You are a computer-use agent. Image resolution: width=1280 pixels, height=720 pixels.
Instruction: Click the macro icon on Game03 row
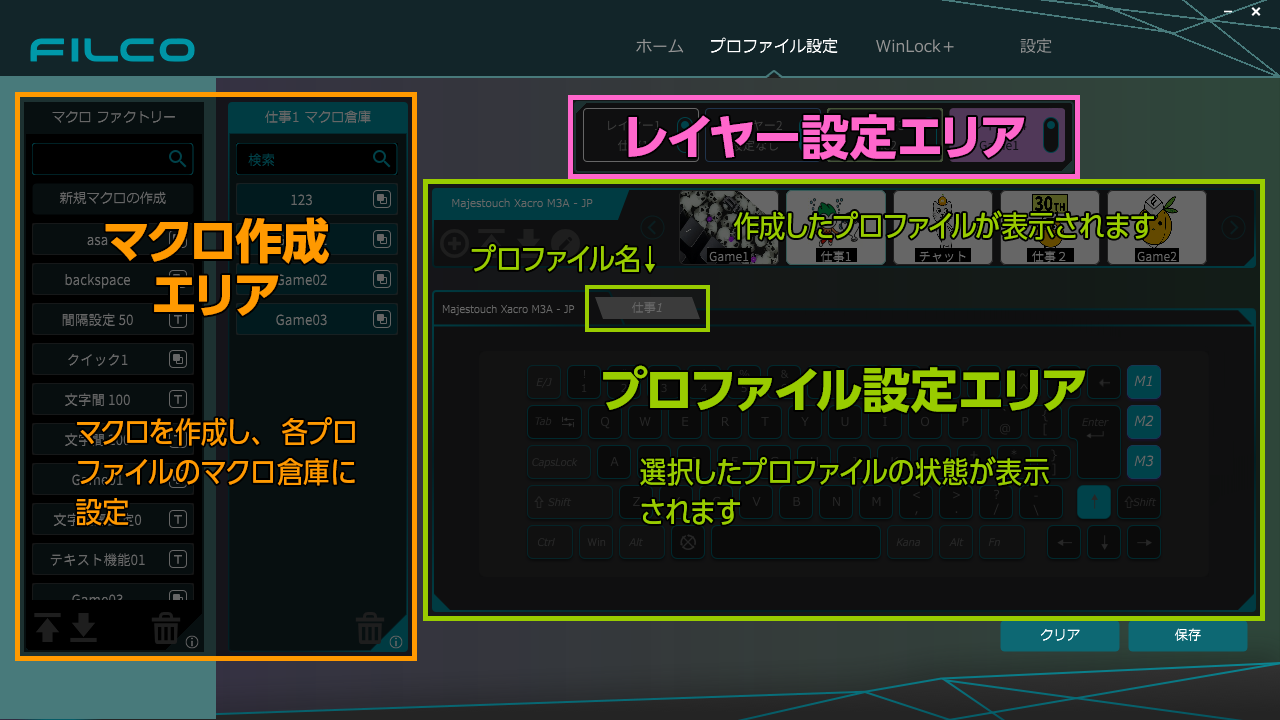[381, 319]
